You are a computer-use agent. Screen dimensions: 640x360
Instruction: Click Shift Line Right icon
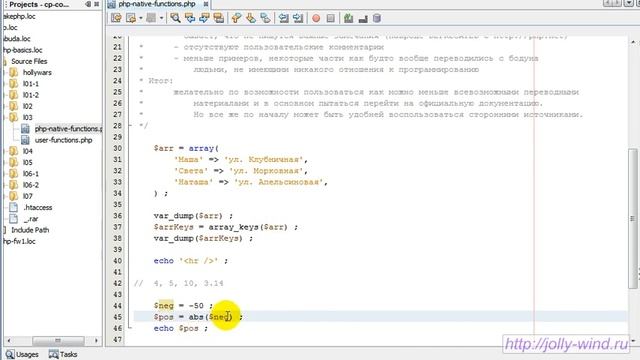click(x=298, y=18)
